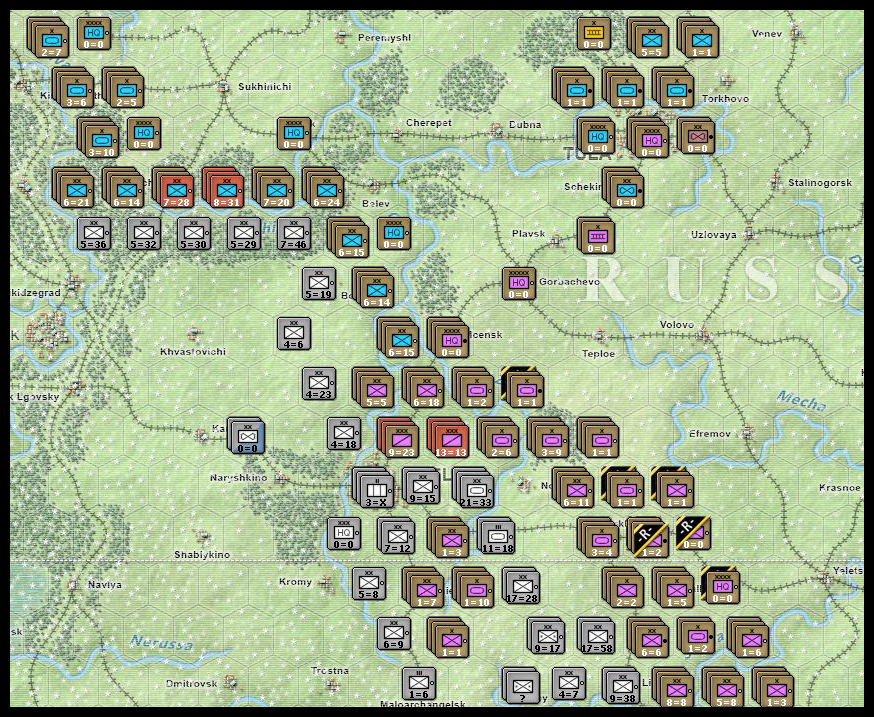874x717 pixels.
Task: Select the red cavalry counter showing 9=23
Action: (x=401, y=441)
